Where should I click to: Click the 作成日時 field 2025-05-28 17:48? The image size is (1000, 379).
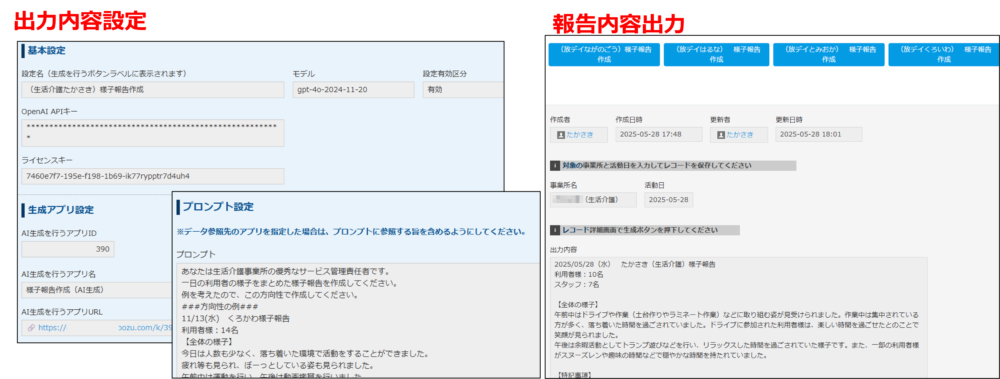pos(659,135)
